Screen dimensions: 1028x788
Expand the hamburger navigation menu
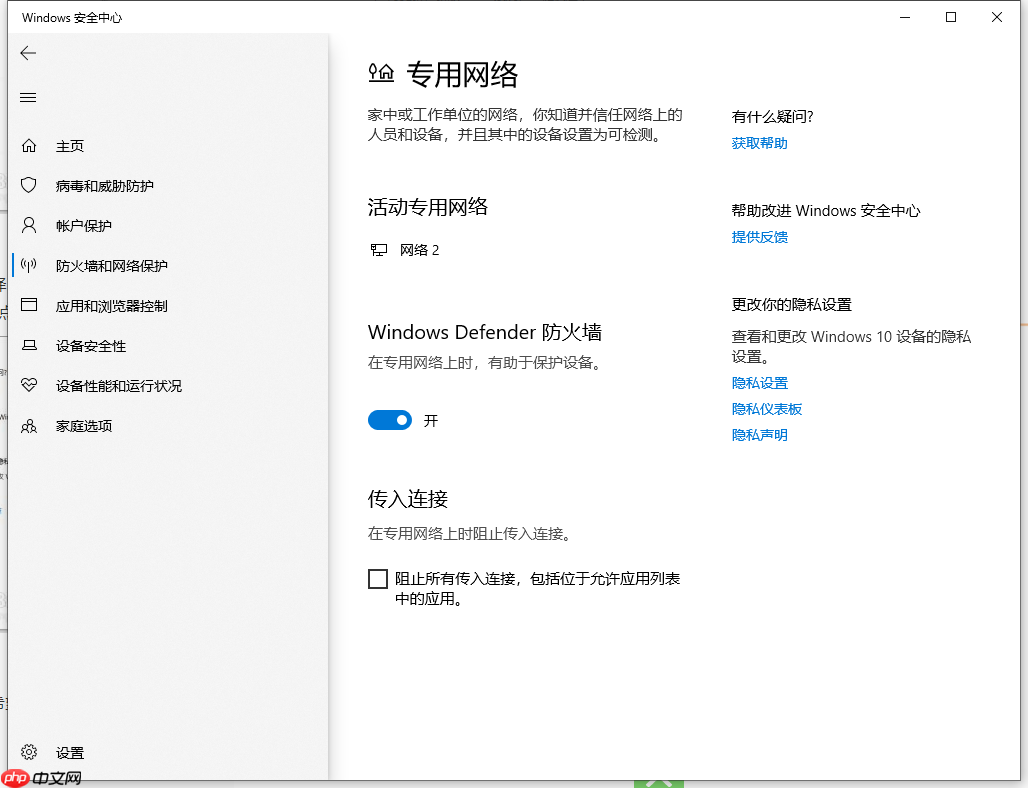click(x=28, y=97)
